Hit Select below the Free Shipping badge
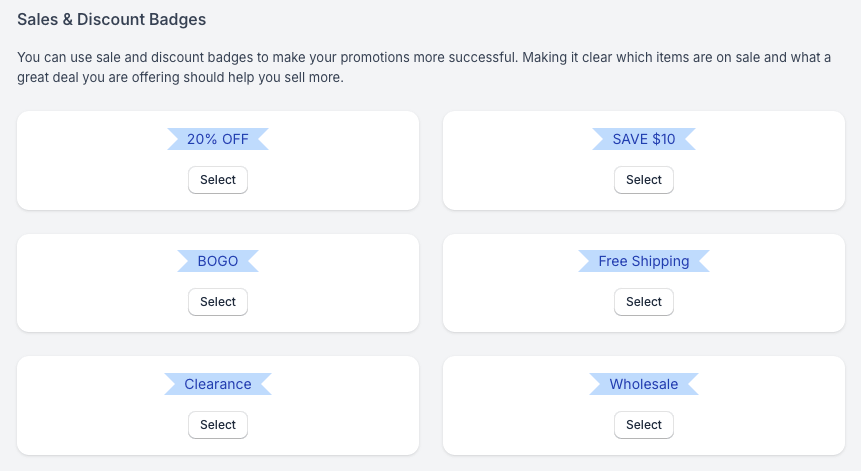Screen dimensions: 861x471 pyautogui.click(x=643, y=302)
